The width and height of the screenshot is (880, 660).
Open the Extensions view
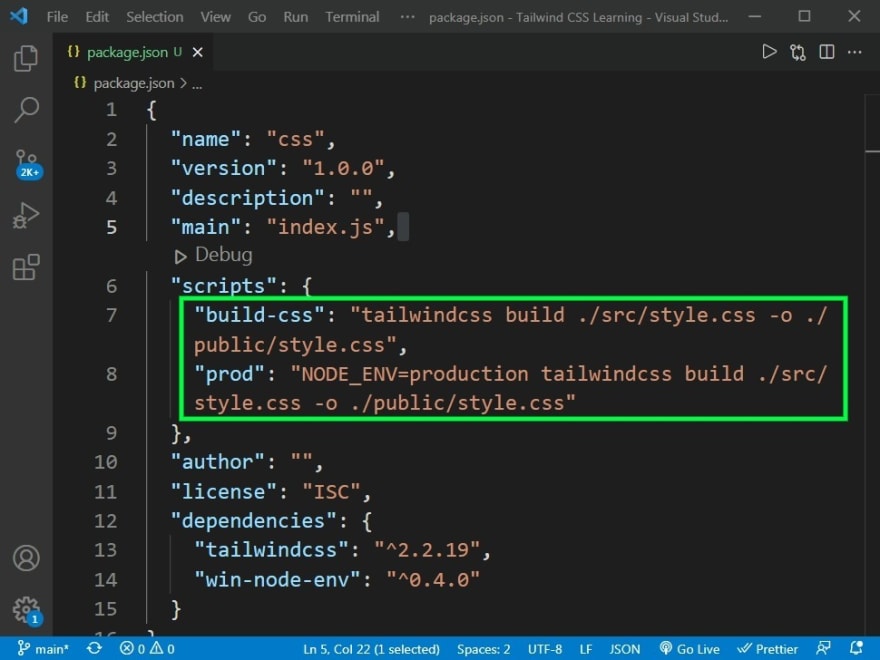[26, 267]
